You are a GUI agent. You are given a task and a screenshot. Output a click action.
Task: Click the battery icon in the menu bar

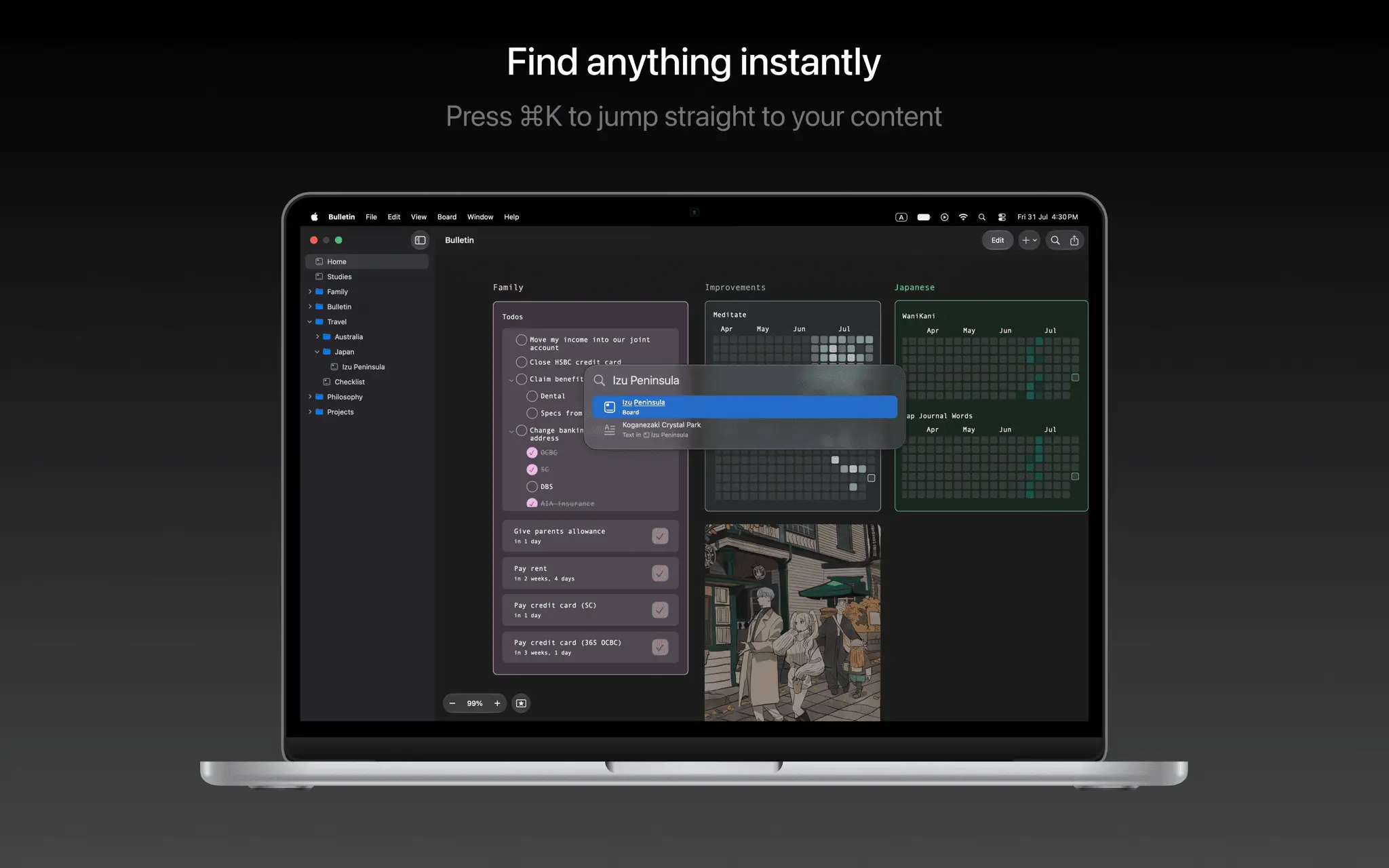point(924,217)
